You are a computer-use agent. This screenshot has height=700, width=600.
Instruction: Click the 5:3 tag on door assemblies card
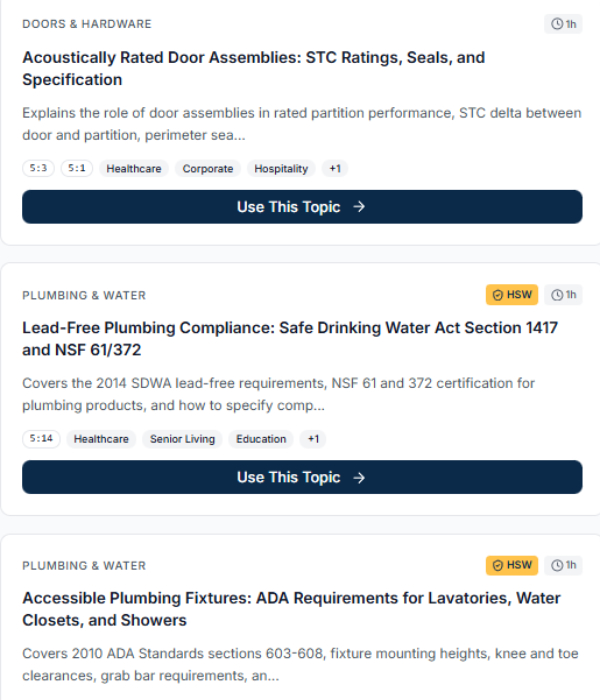(x=39, y=169)
